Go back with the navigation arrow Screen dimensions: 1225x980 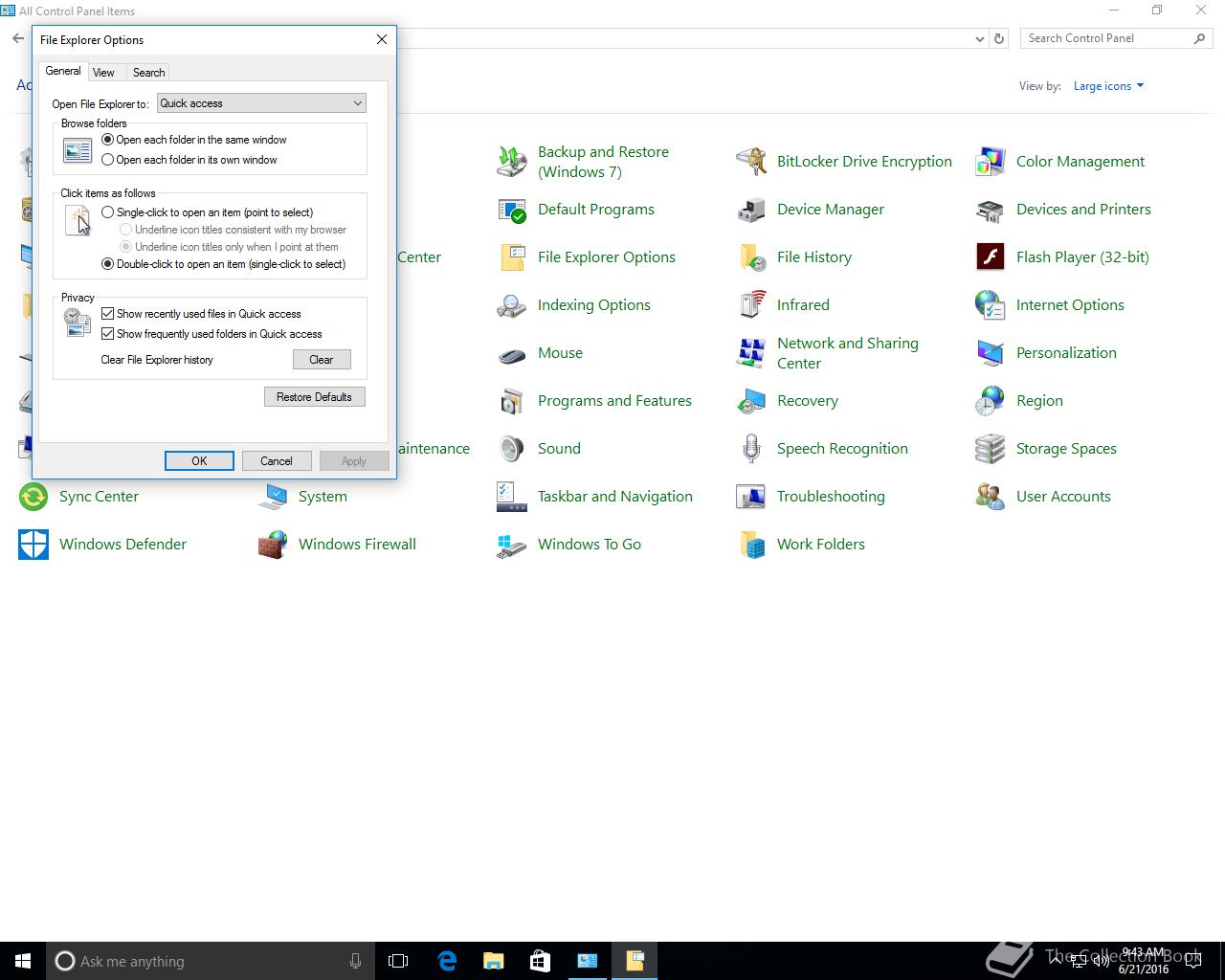pos(18,38)
